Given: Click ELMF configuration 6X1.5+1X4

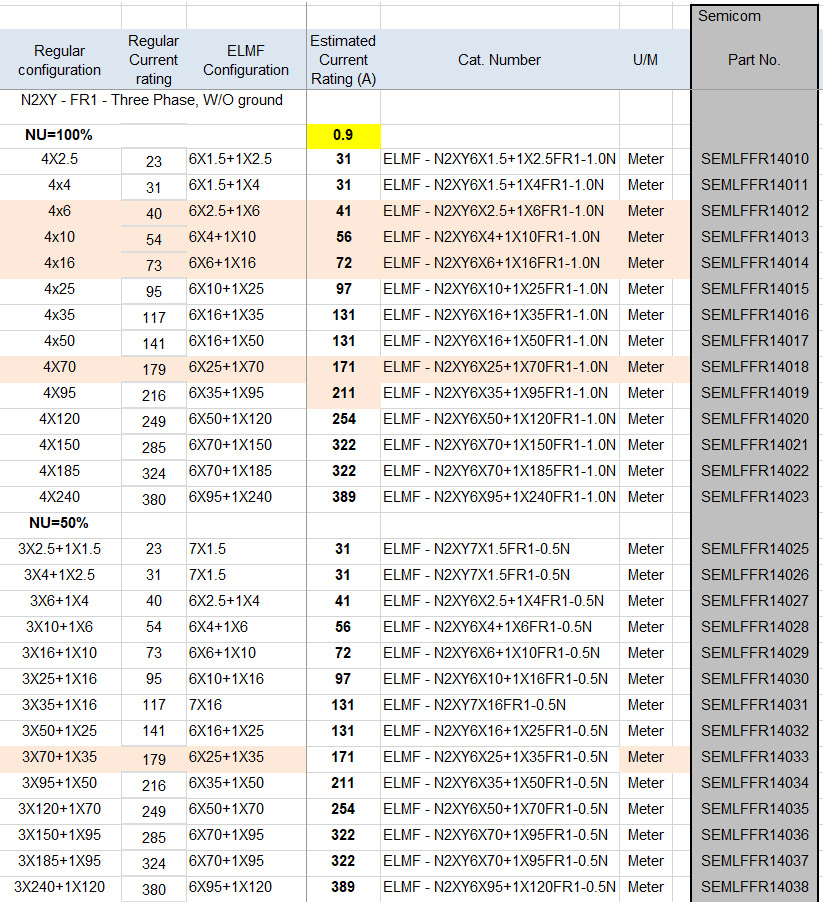Looking at the screenshot, I should pyautogui.click(x=224, y=185).
